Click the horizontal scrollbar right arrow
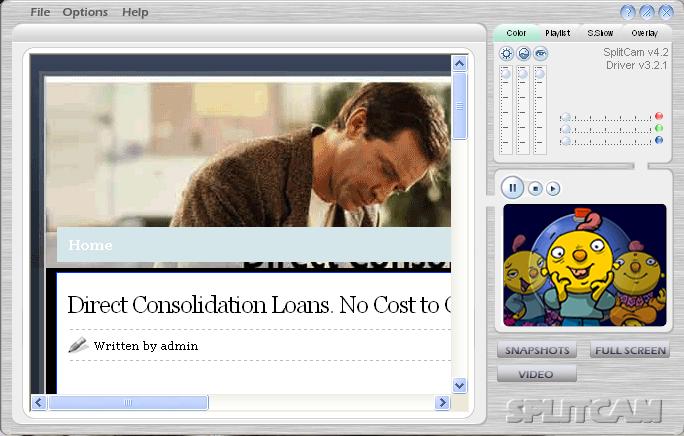684x436 pixels. click(442, 402)
